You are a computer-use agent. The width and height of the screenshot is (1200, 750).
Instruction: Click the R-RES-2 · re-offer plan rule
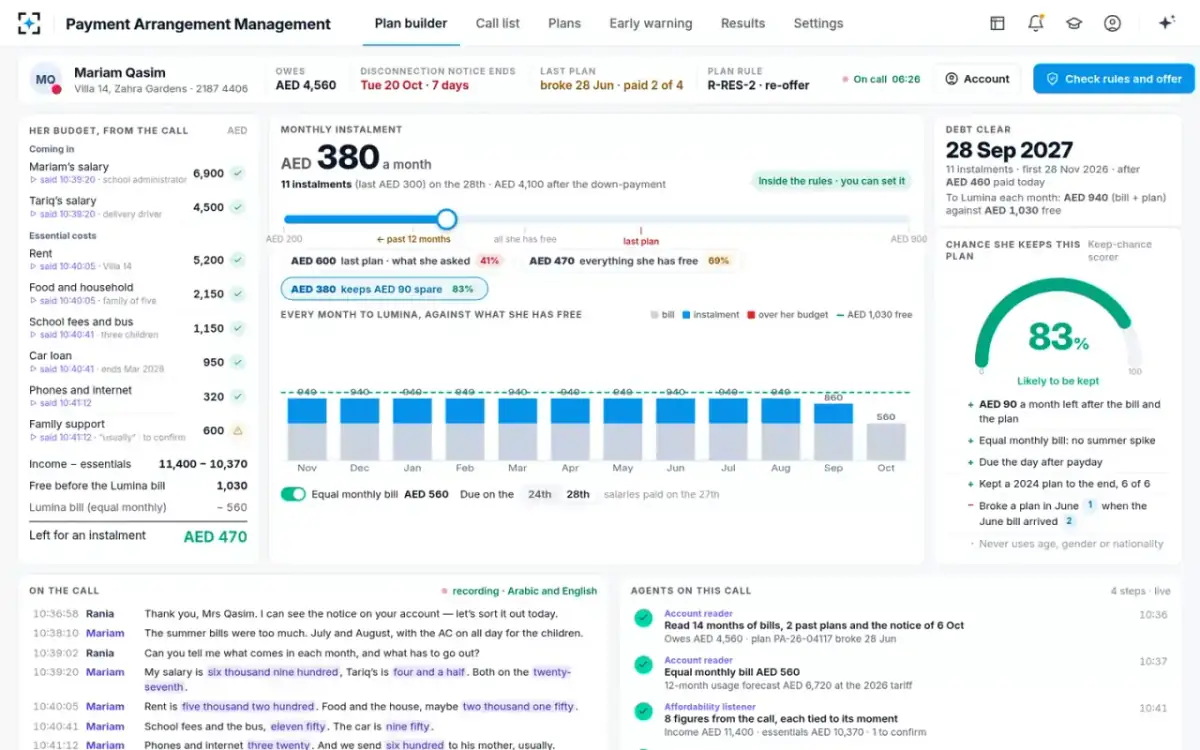pyautogui.click(x=758, y=85)
